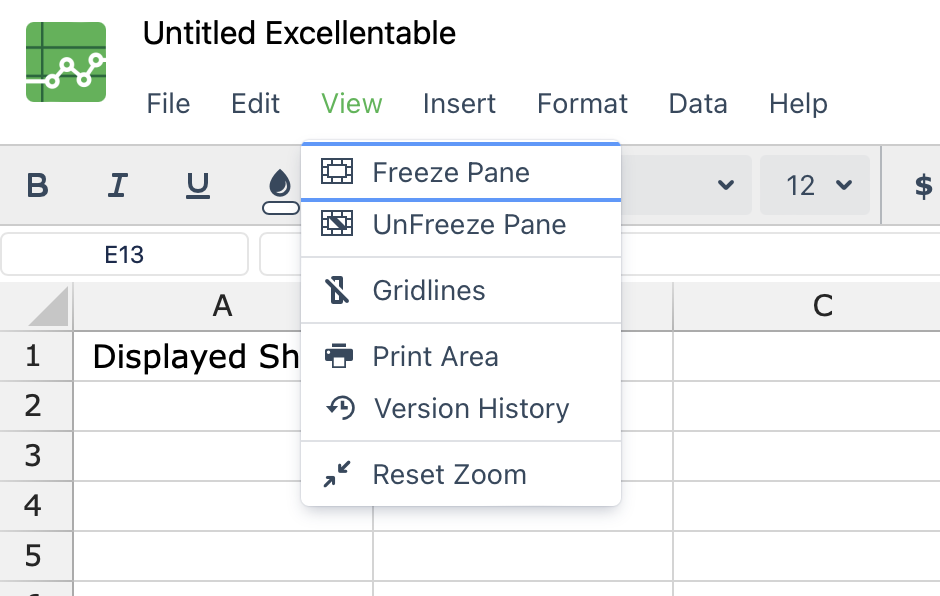Screen dimensions: 940x596
Task: Select column C header
Action: pos(822,306)
